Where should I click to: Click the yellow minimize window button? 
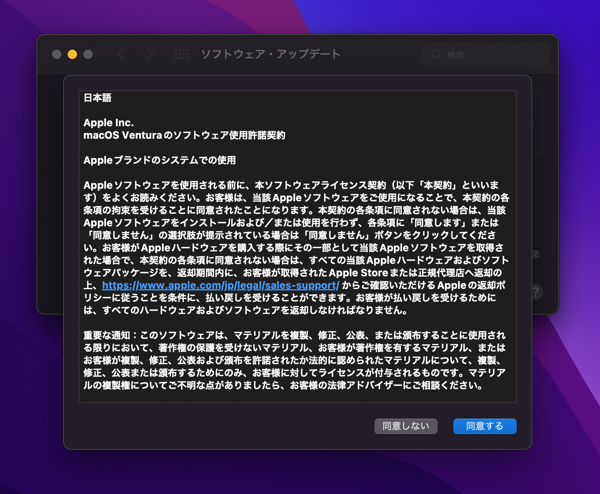(x=72, y=54)
